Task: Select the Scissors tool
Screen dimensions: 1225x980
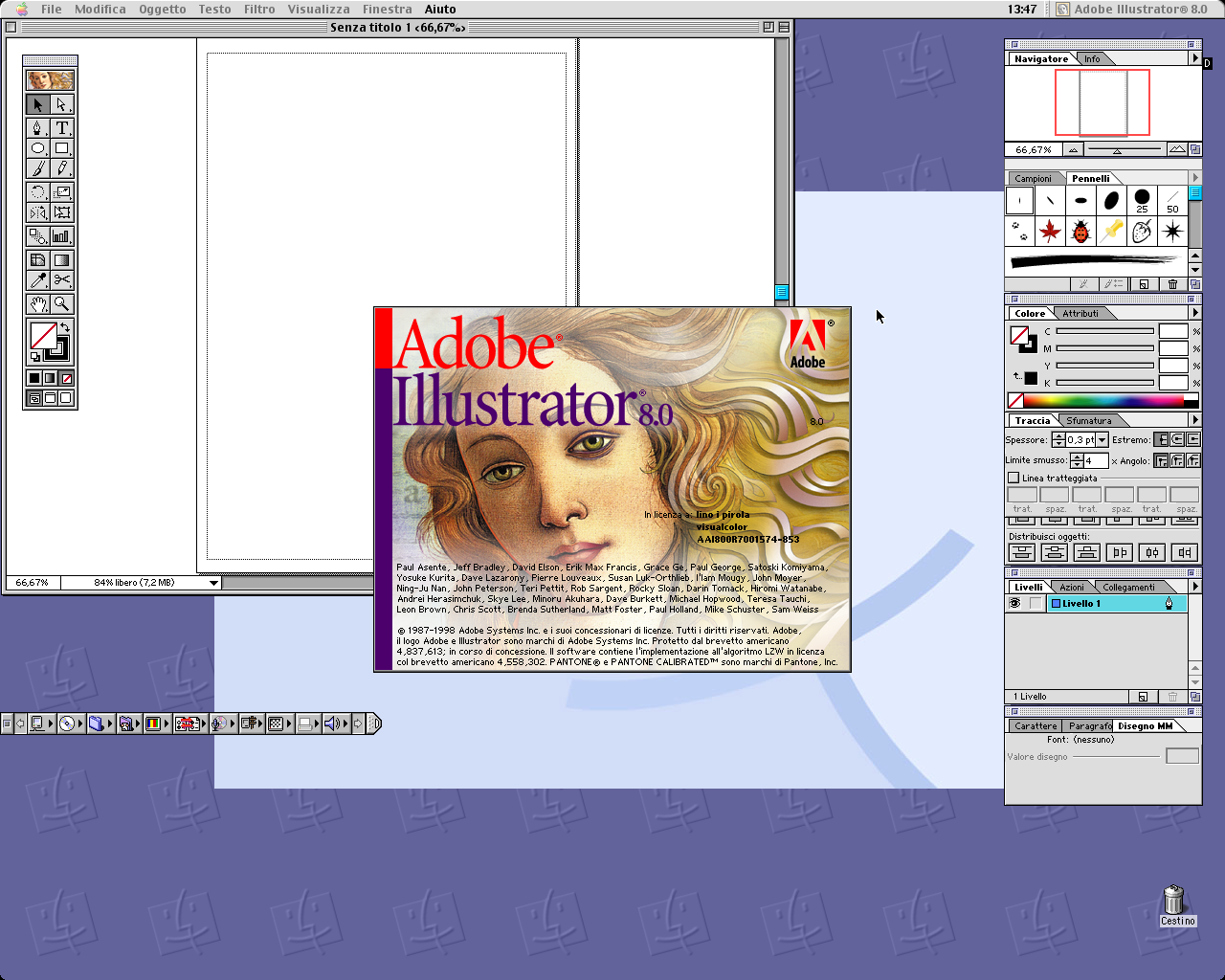Action: tap(62, 280)
